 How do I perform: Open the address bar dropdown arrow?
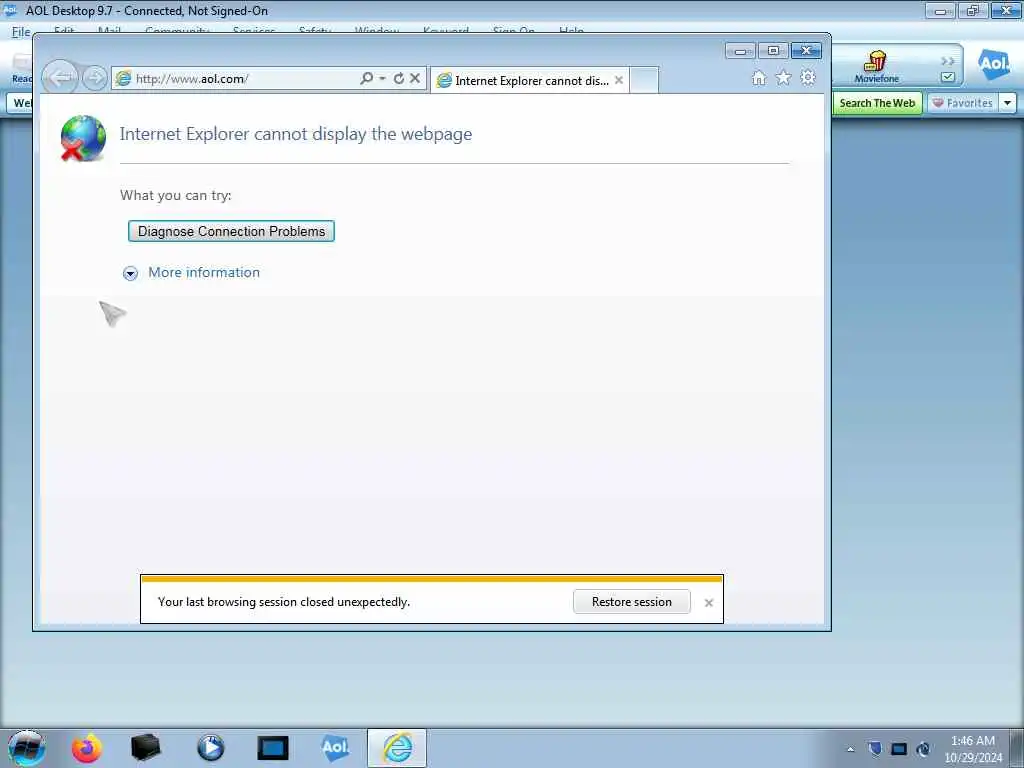click(x=383, y=78)
